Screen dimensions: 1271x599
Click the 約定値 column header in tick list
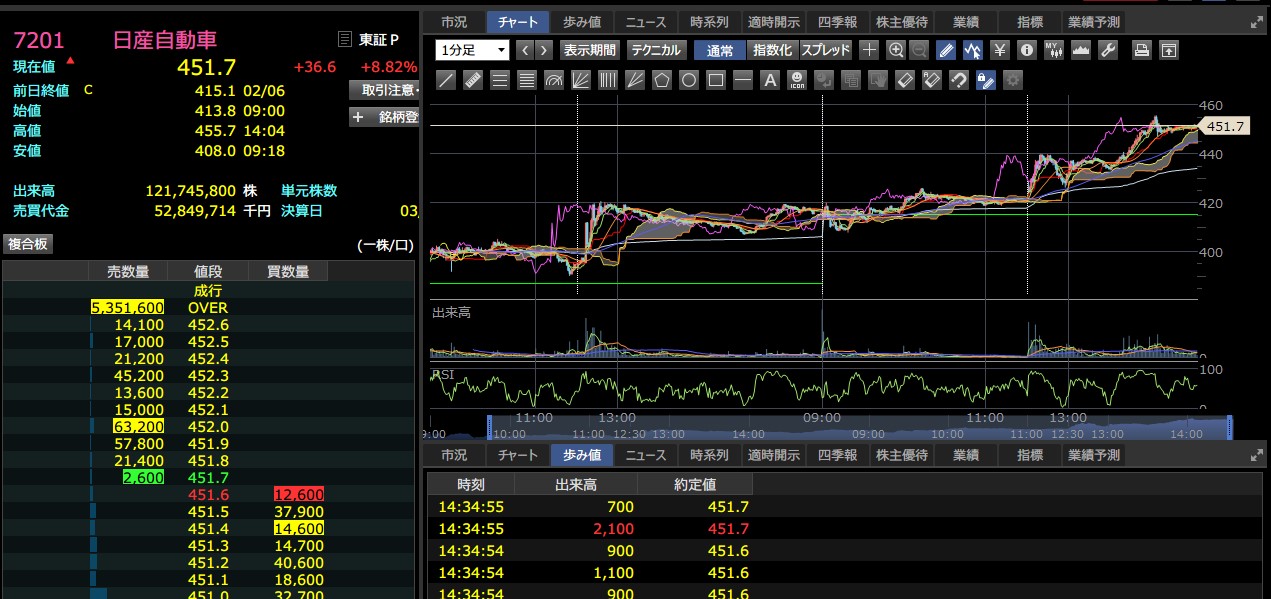click(696, 484)
